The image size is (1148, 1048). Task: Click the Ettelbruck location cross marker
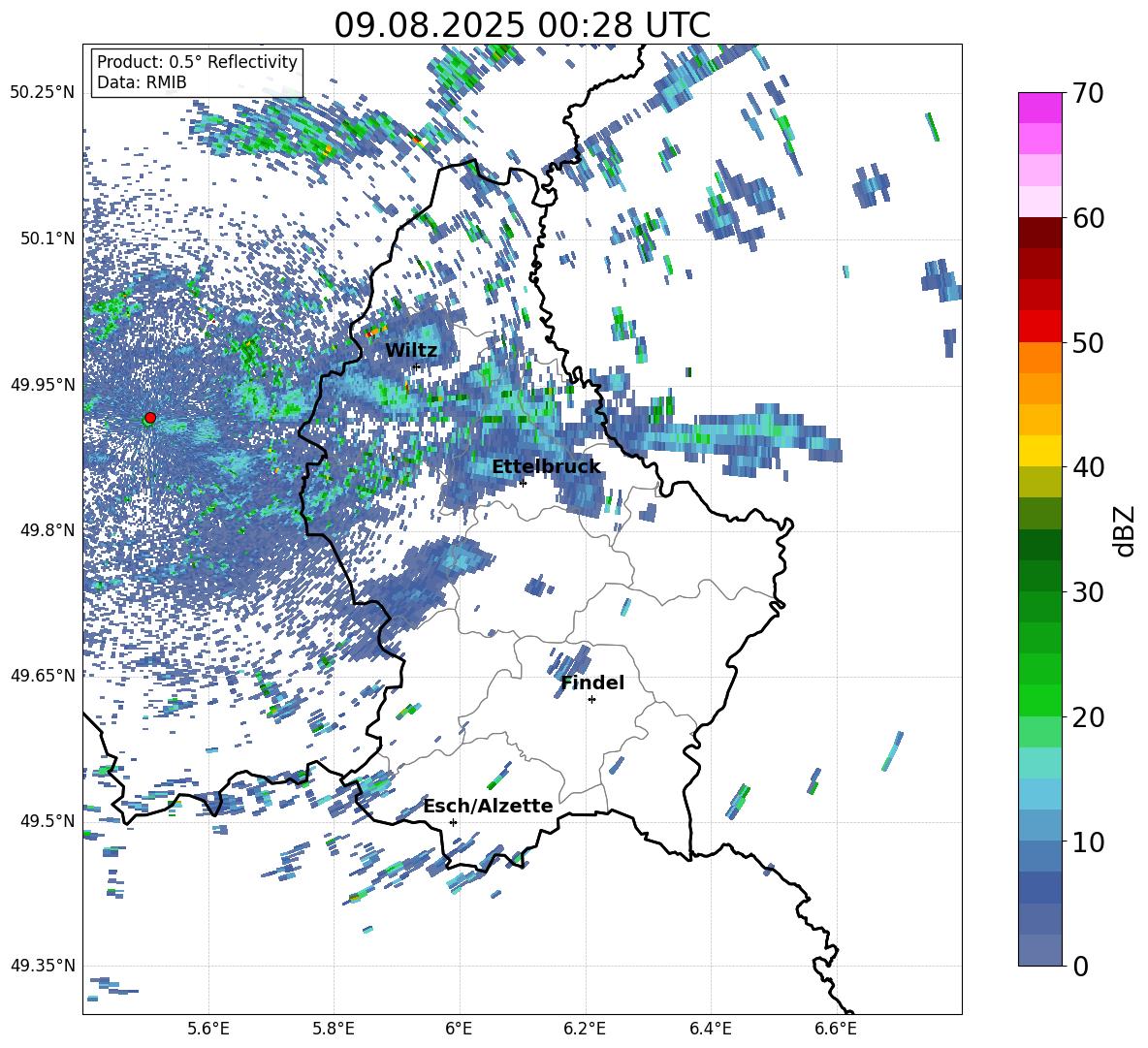click(x=523, y=483)
